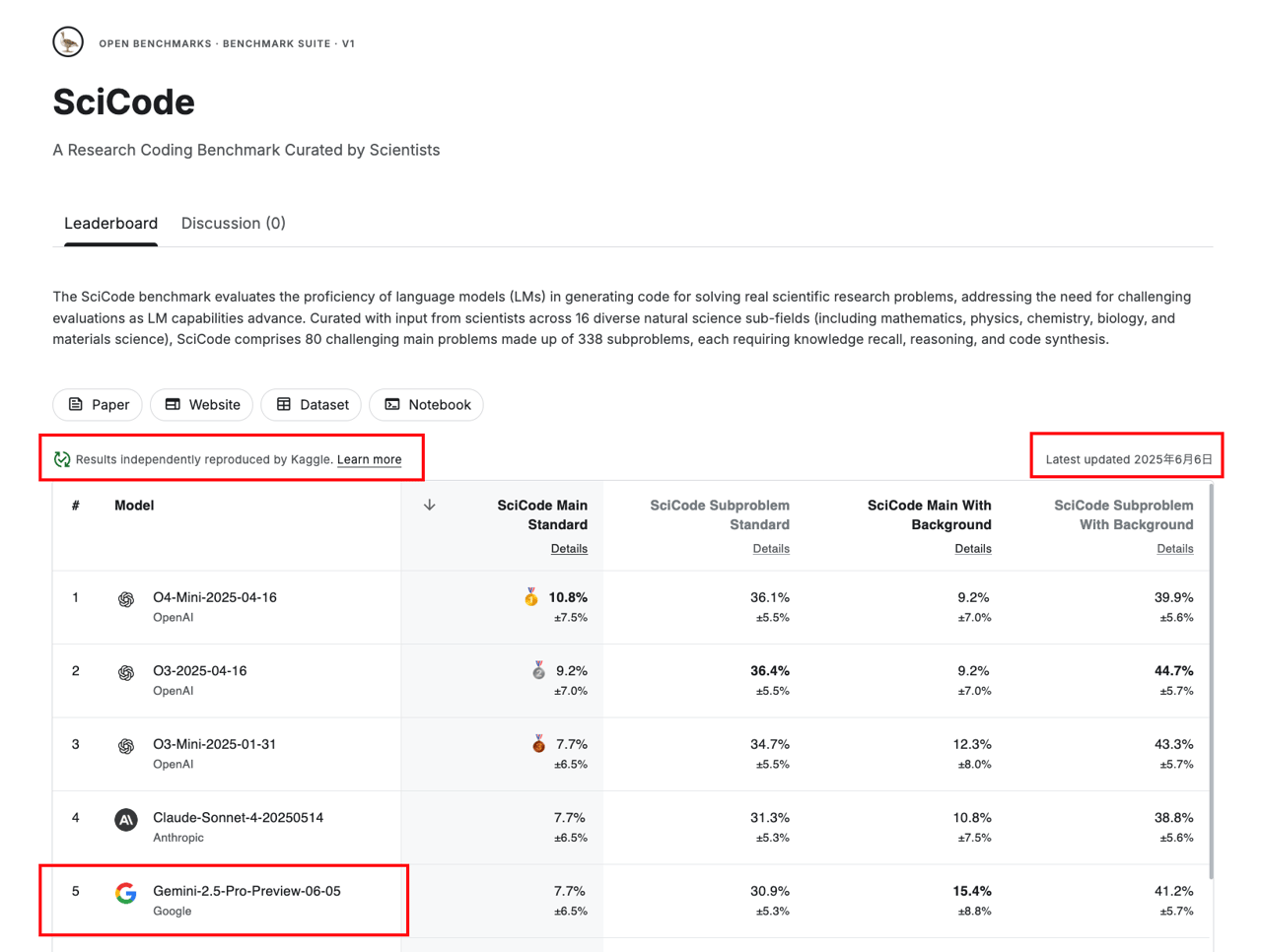The height and width of the screenshot is (952, 1262).
Task: Click the green reproduced-results verification icon
Action: tap(62, 459)
